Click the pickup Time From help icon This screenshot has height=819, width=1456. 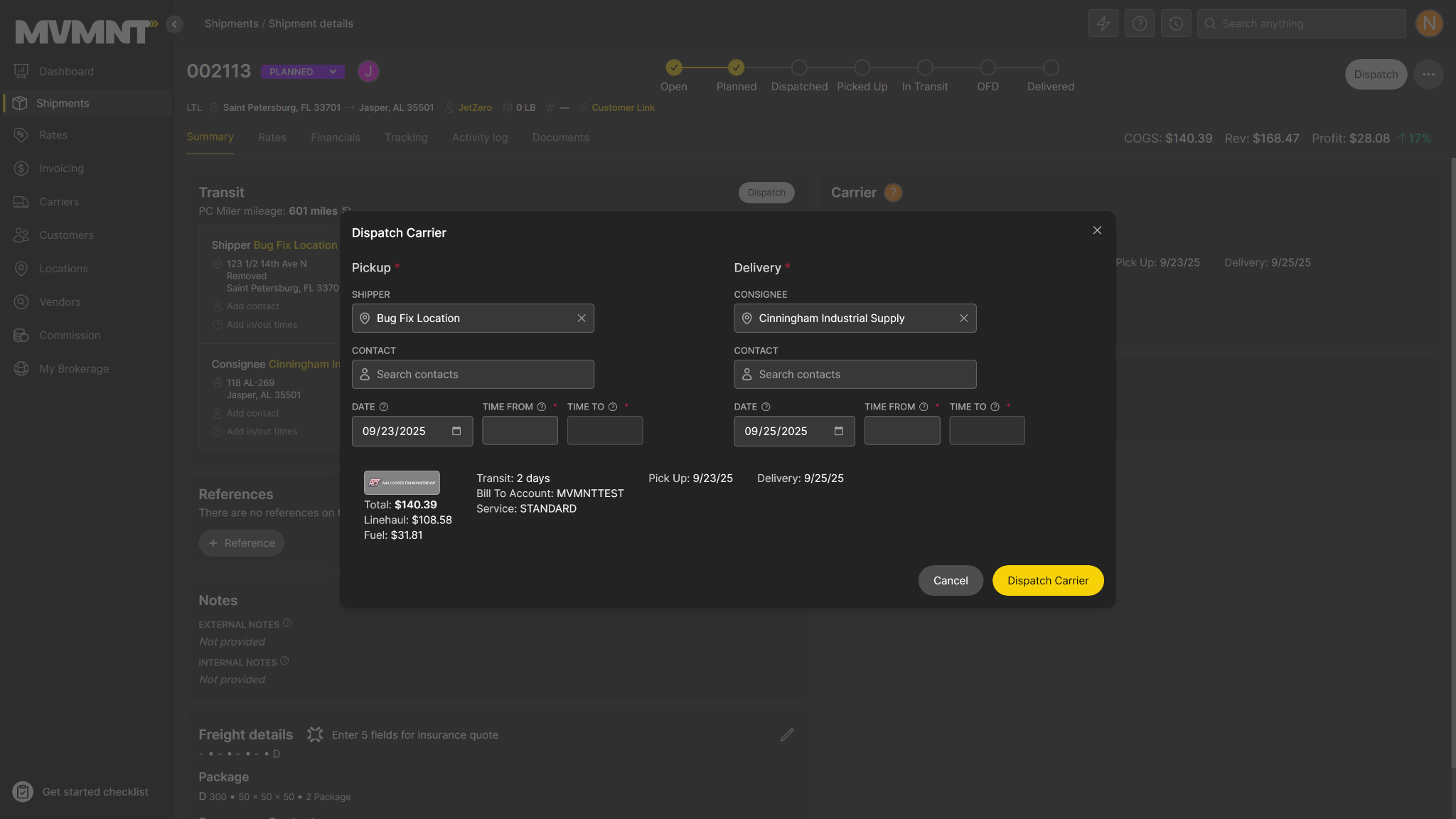coord(541,407)
